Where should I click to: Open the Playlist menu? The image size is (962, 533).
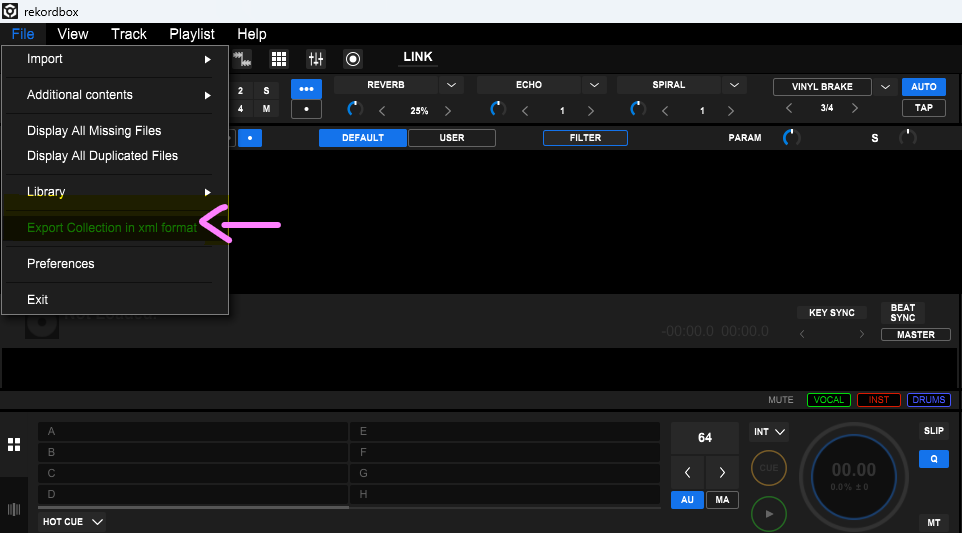tap(192, 34)
